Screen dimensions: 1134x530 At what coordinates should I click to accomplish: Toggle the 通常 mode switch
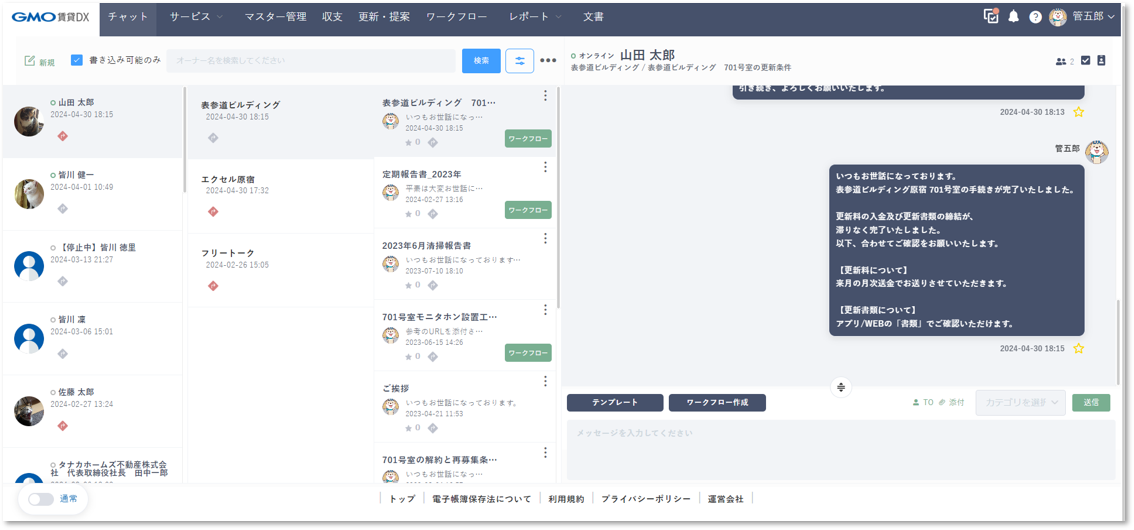[41, 499]
